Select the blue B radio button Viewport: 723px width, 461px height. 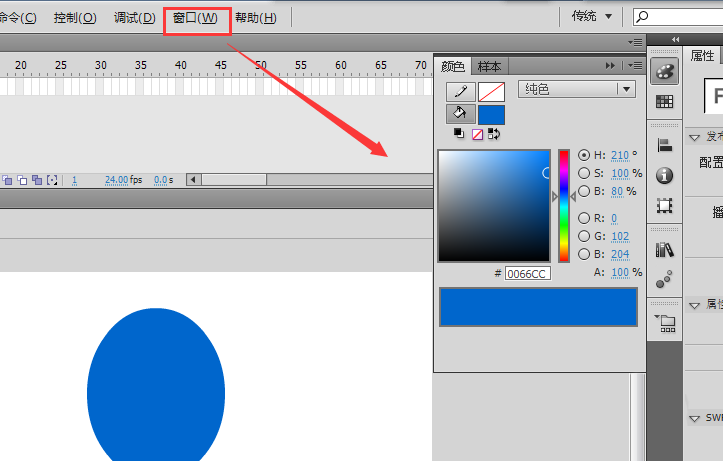click(x=584, y=254)
